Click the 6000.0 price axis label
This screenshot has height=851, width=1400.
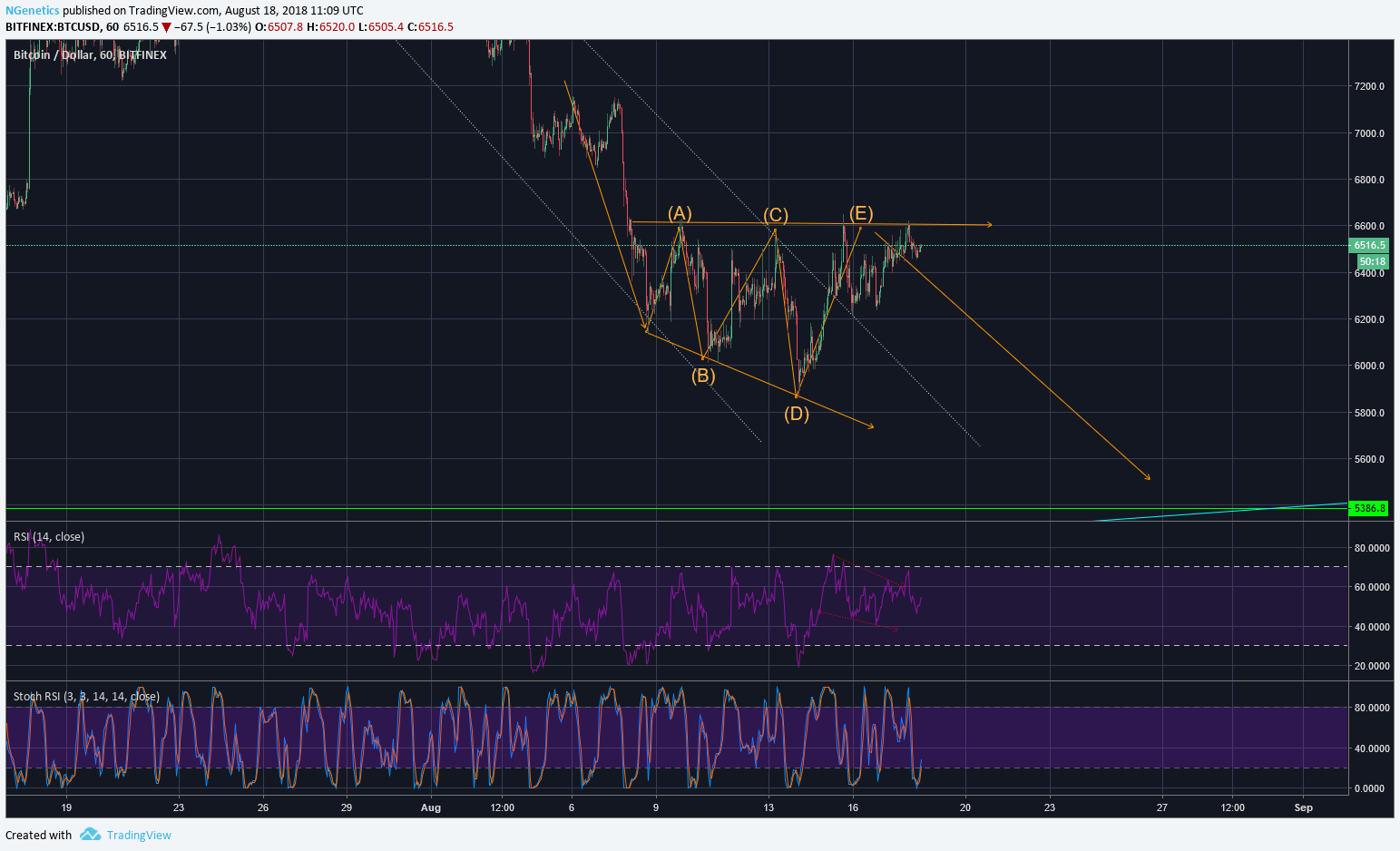pyautogui.click(x=1369, y=367)
